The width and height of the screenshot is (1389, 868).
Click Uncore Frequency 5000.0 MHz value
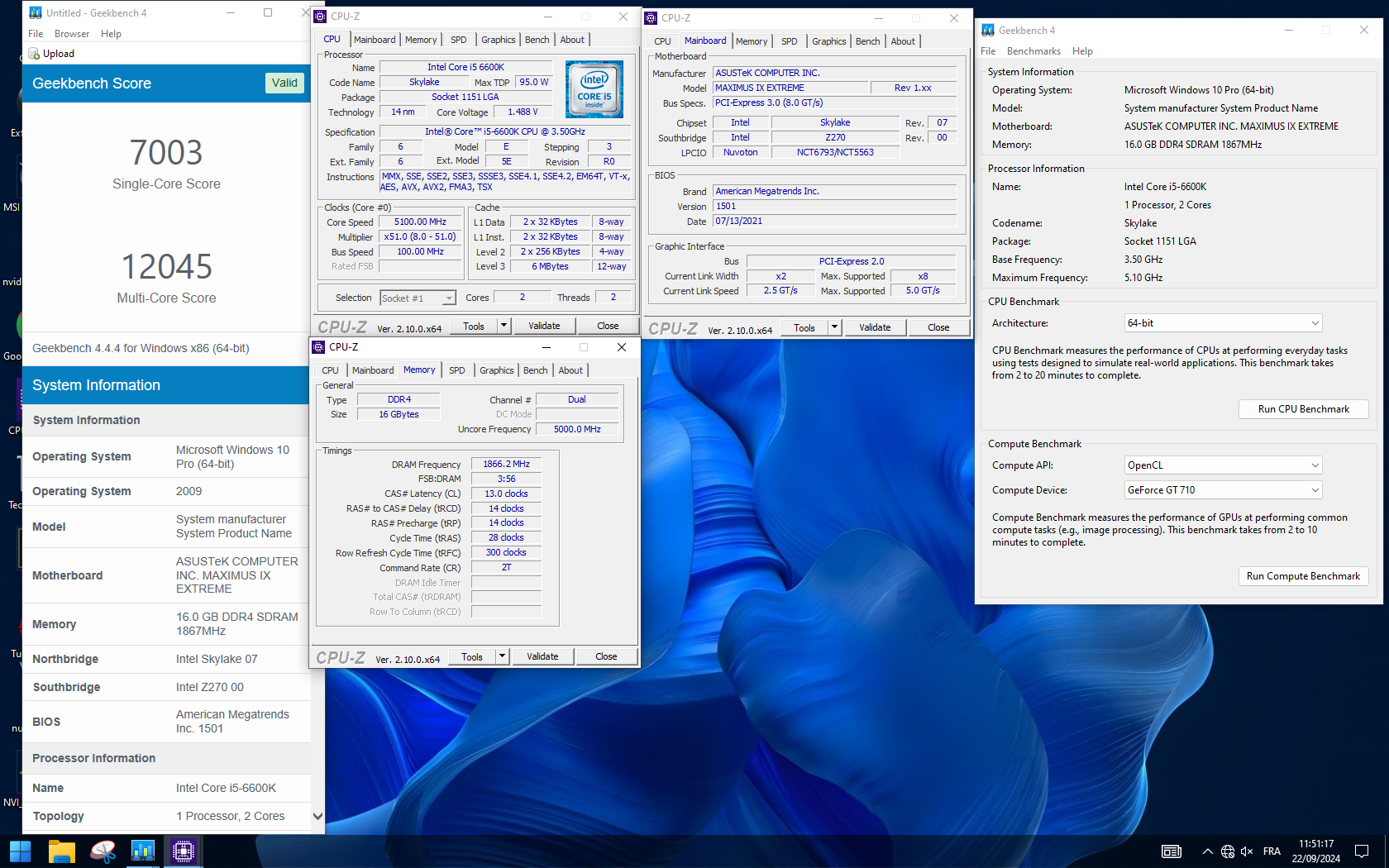point(577,429)
